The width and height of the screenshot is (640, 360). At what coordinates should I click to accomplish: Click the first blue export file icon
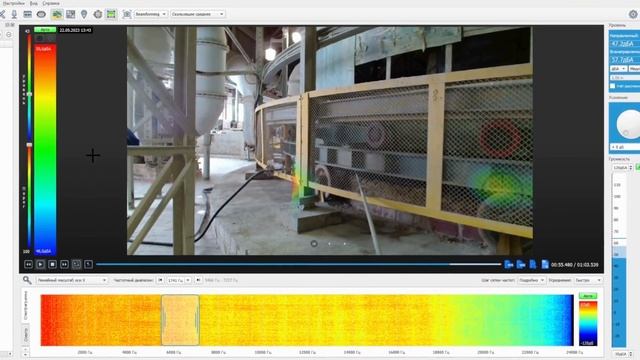click(509, 264)
